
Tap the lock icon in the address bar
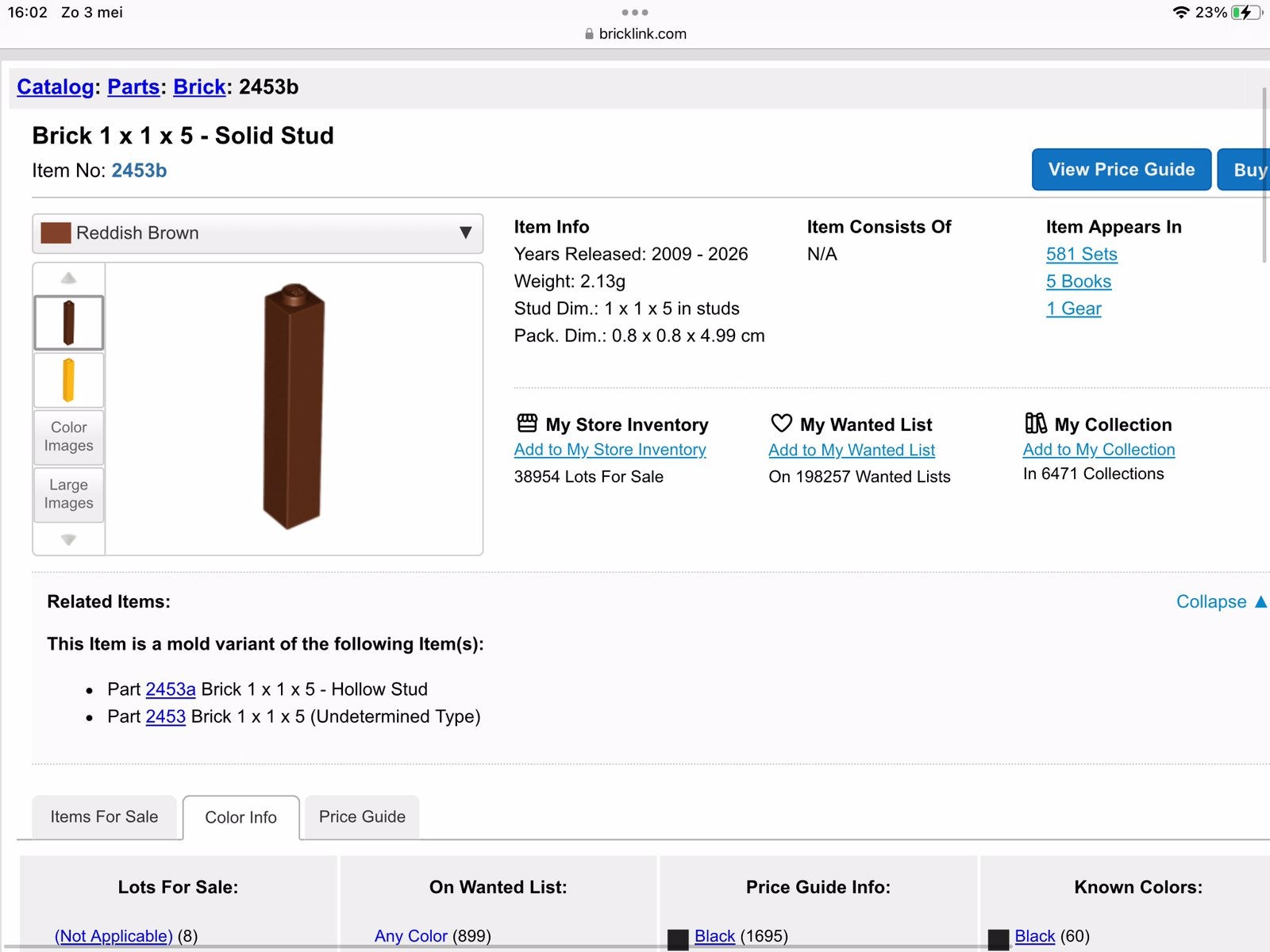589,34
